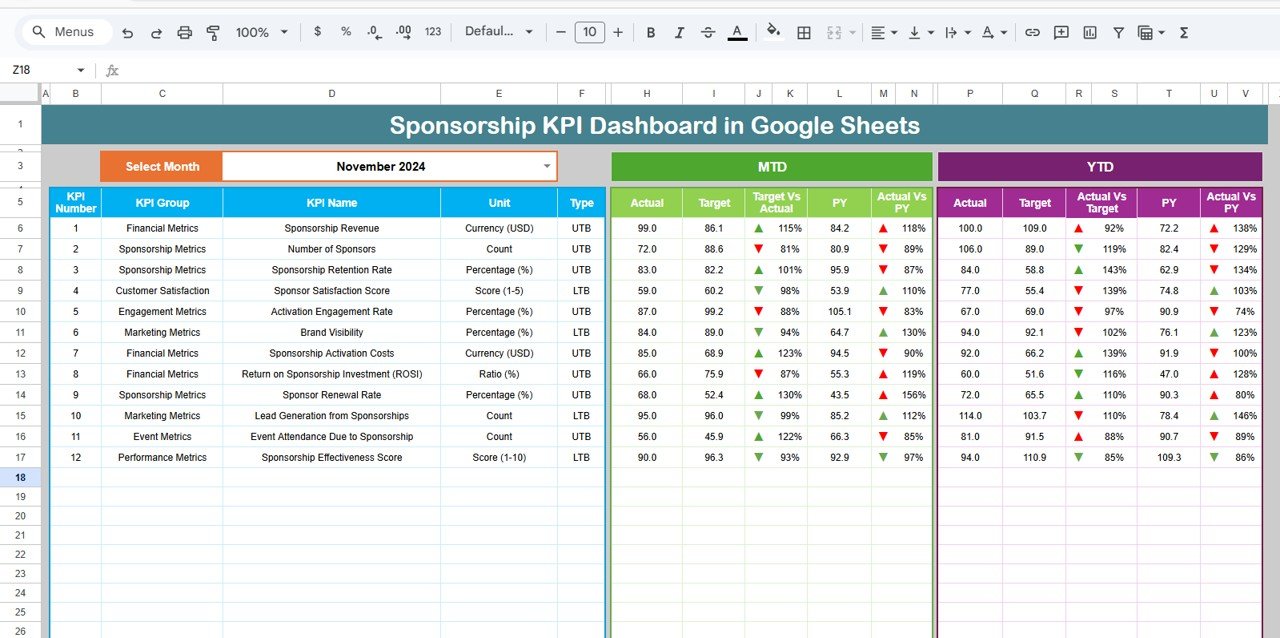Open the font selection dropdown
The height and width of the screenshot is (638, 1280).
(499, 31)
